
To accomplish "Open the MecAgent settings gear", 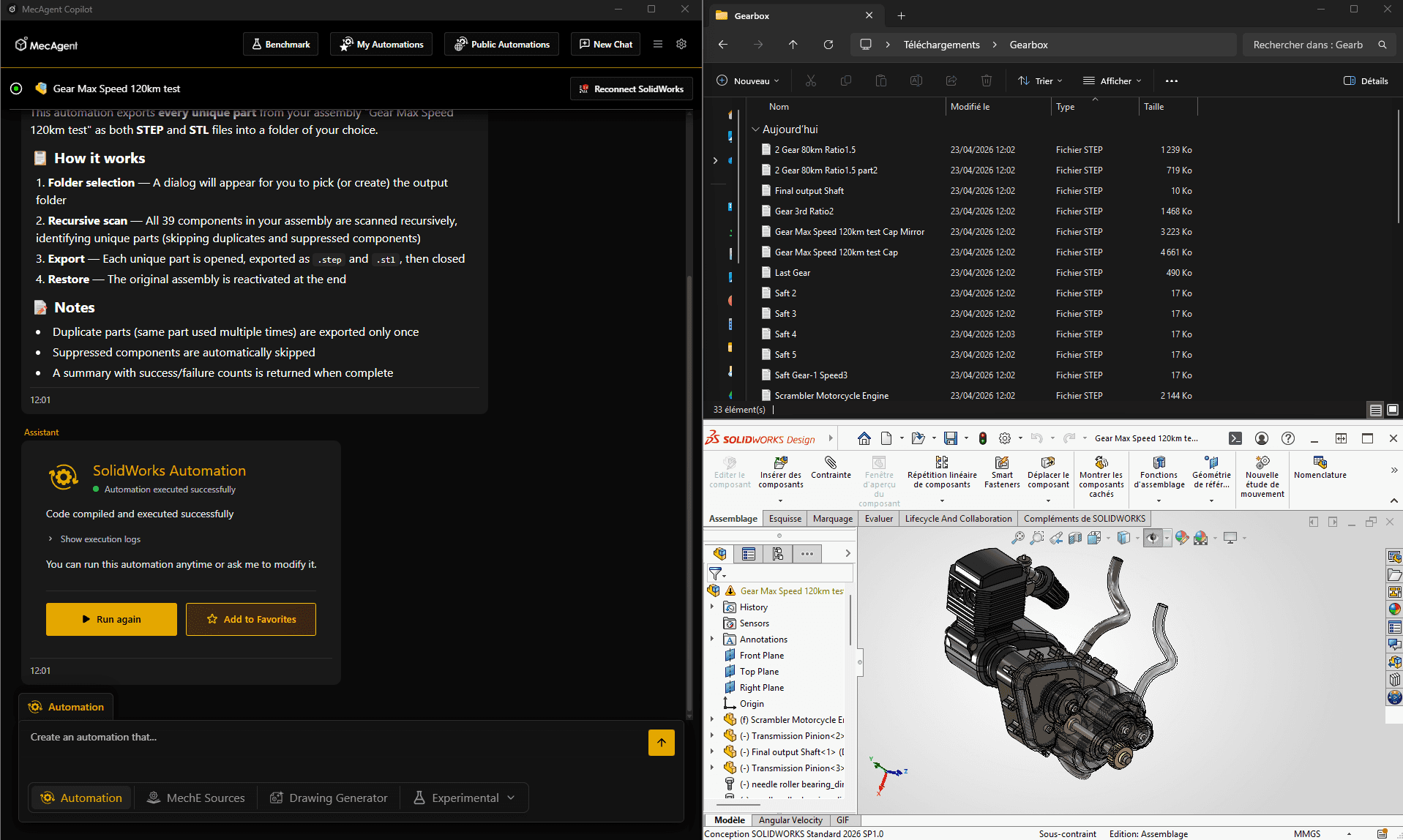I will point(681,44).
